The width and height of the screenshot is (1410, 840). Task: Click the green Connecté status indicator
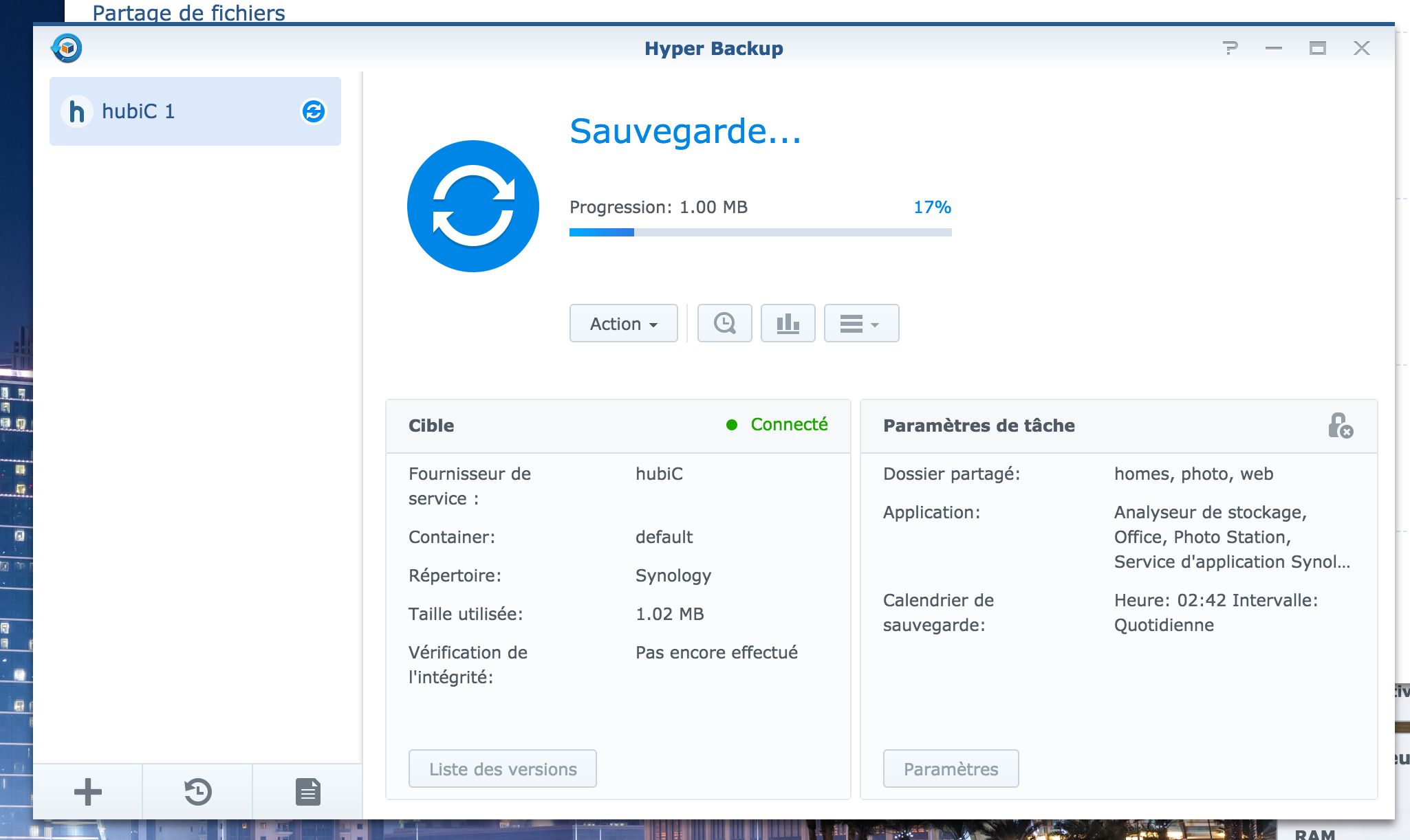777,425
